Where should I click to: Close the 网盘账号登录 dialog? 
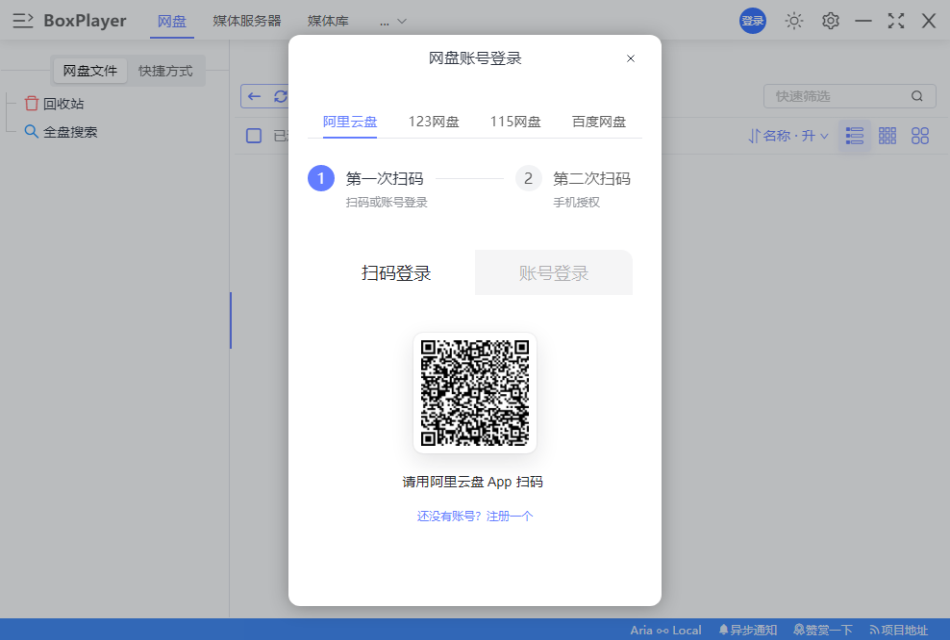pyautogui.click(x=631, y=58)
